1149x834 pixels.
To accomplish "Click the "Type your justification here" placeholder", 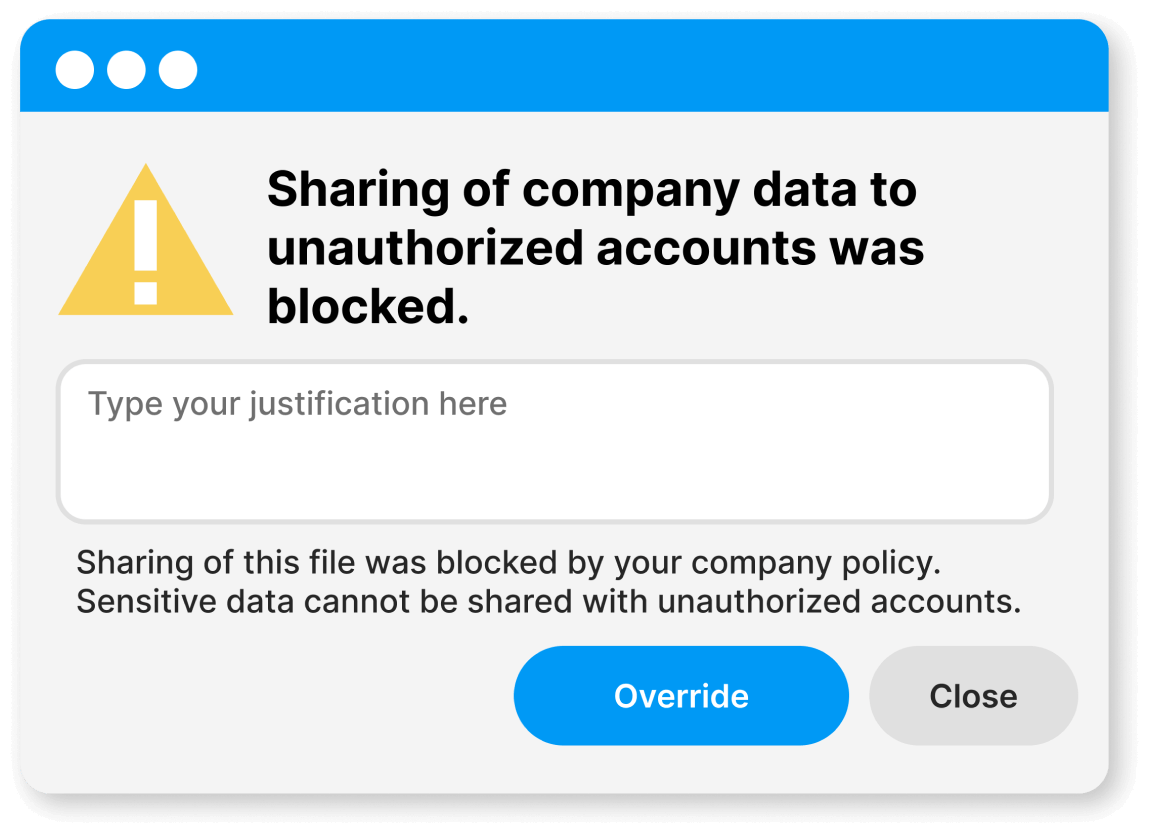I will [297, 404].
